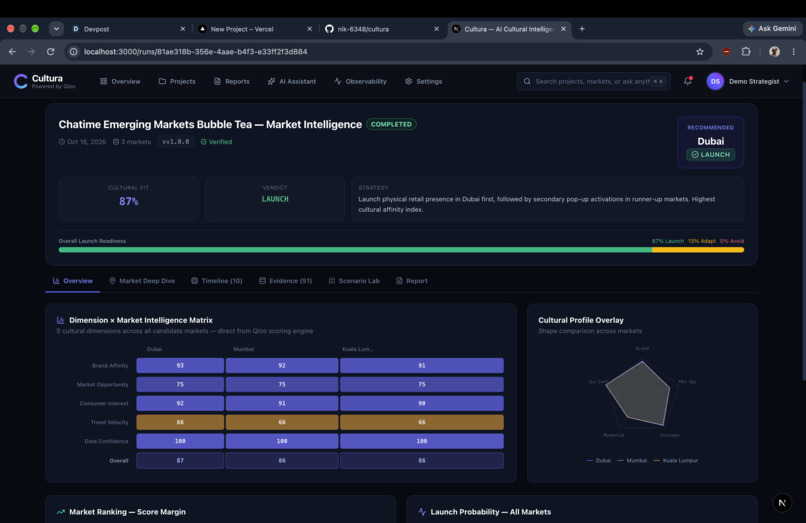Bookmark page with star icon
Image resolution: width=806 pixels, height=523 pixels.
[700, 51]
